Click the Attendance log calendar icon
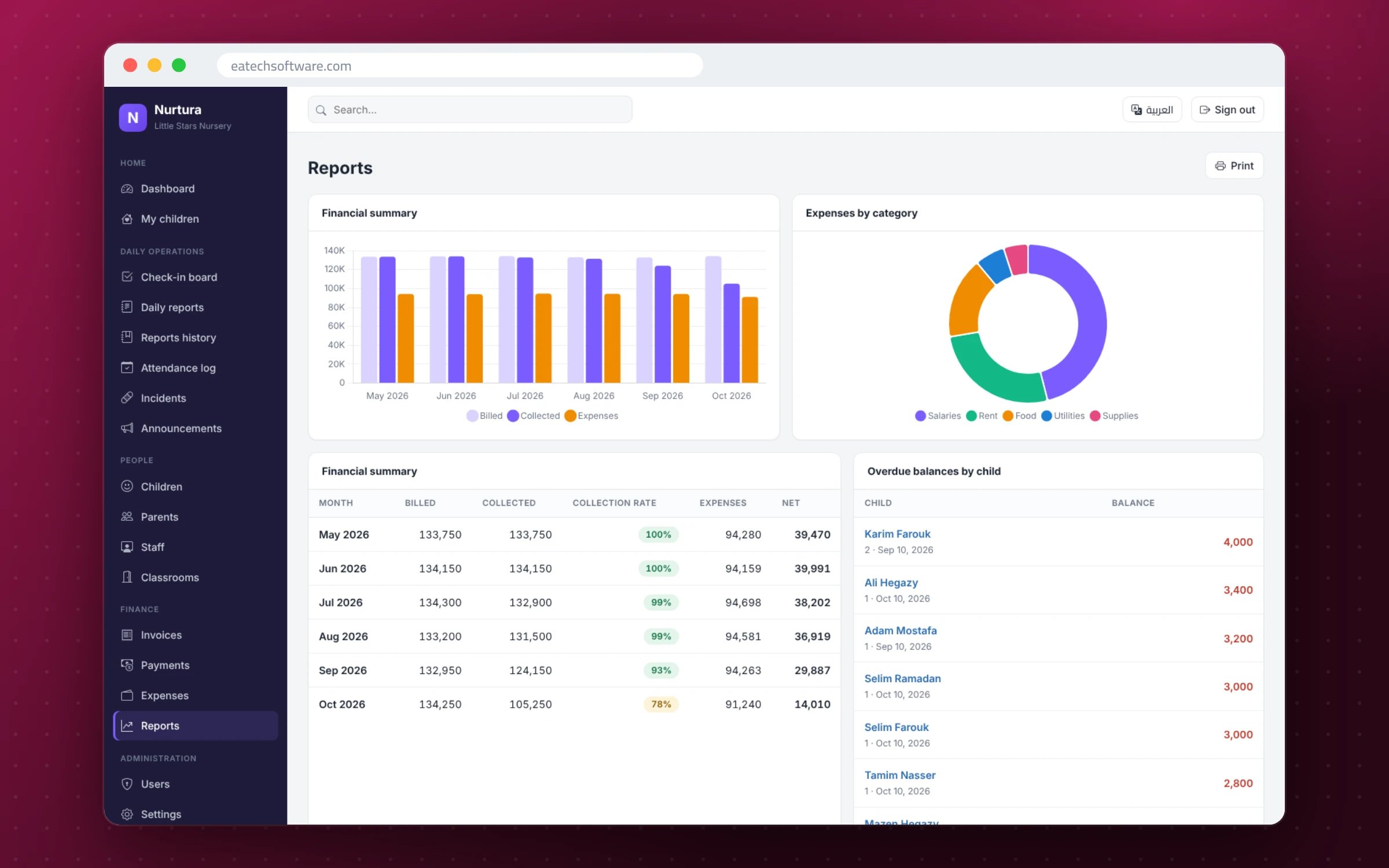Screen dimensions: 1389x868 (127, 367)
